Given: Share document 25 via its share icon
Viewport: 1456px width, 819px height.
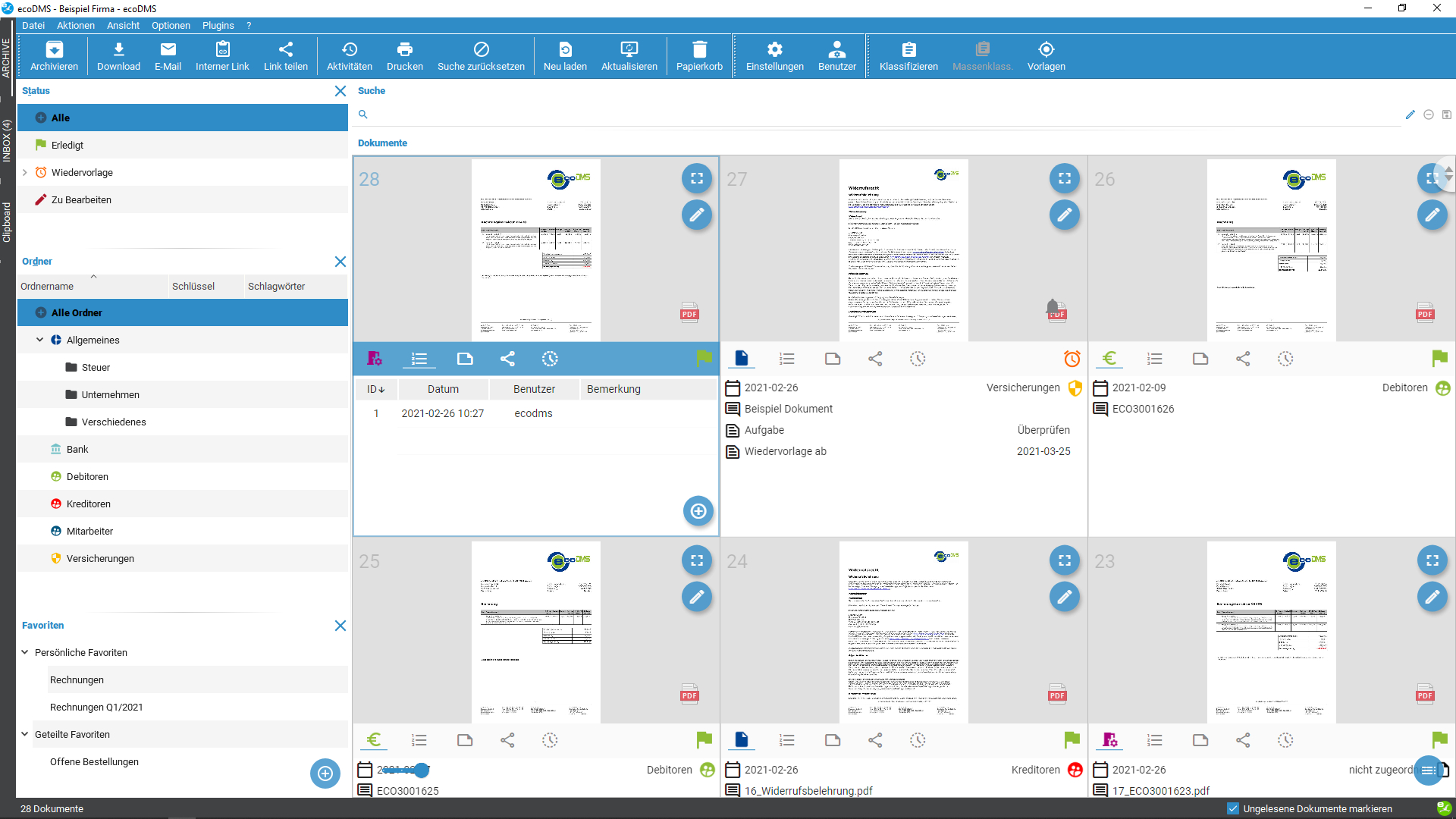Looking at the screenshot, I should tap(507, 740).
